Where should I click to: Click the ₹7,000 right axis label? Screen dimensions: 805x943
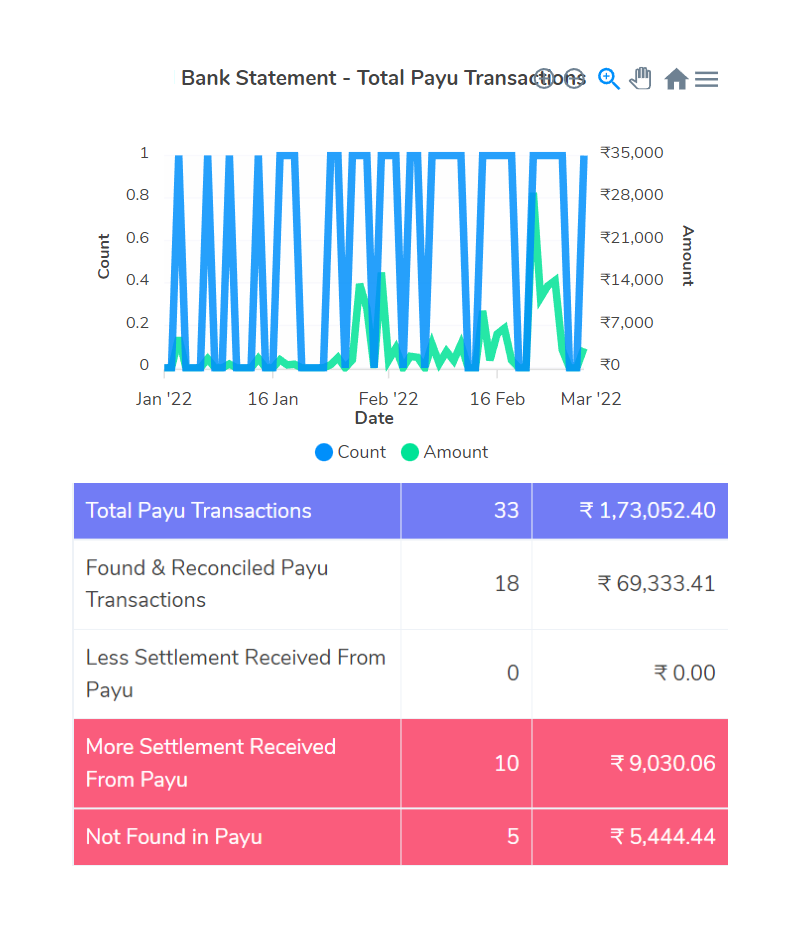point(627,322)
